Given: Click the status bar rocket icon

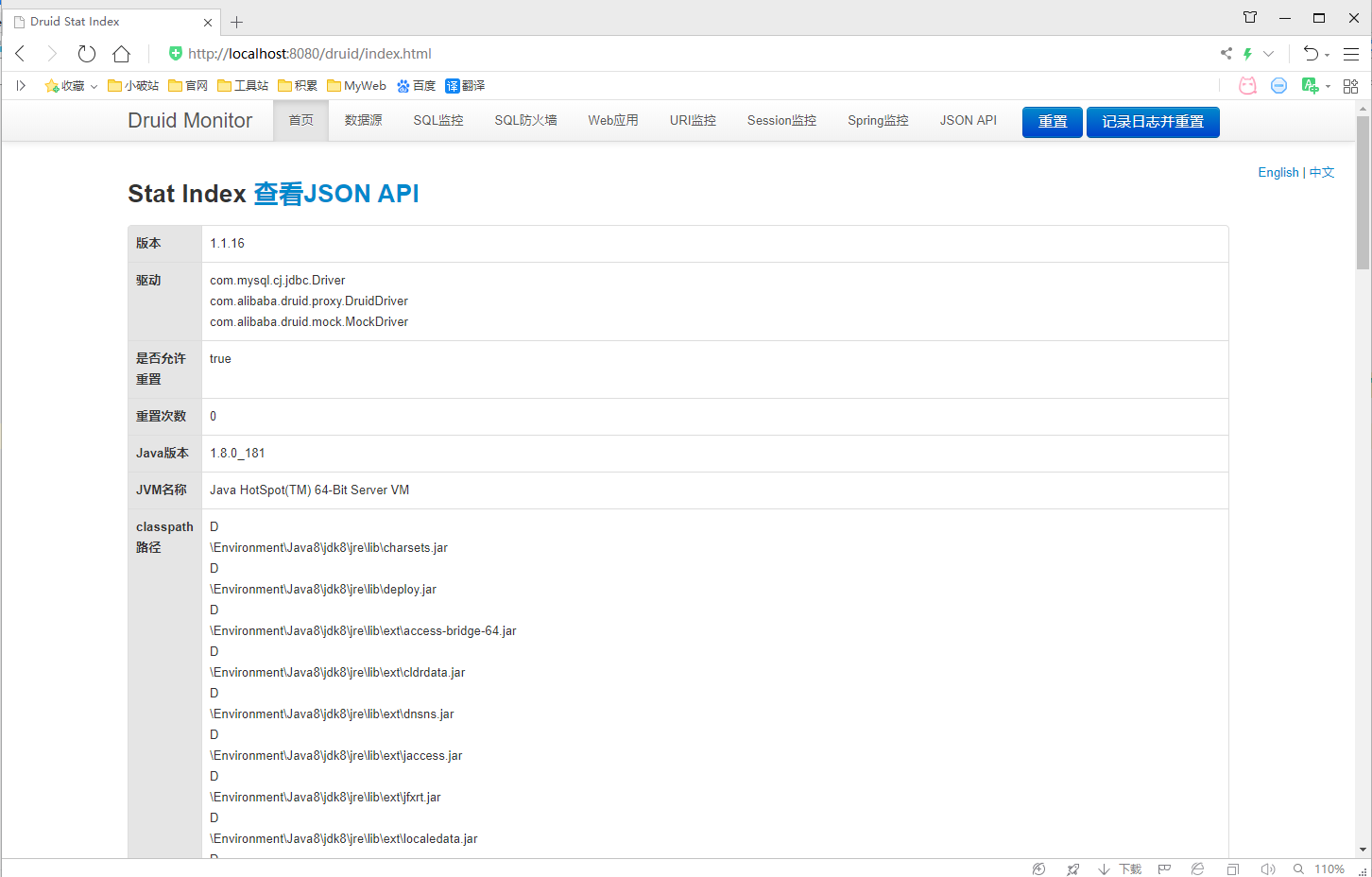Looking at the screenshot, I should (1072, 869).
